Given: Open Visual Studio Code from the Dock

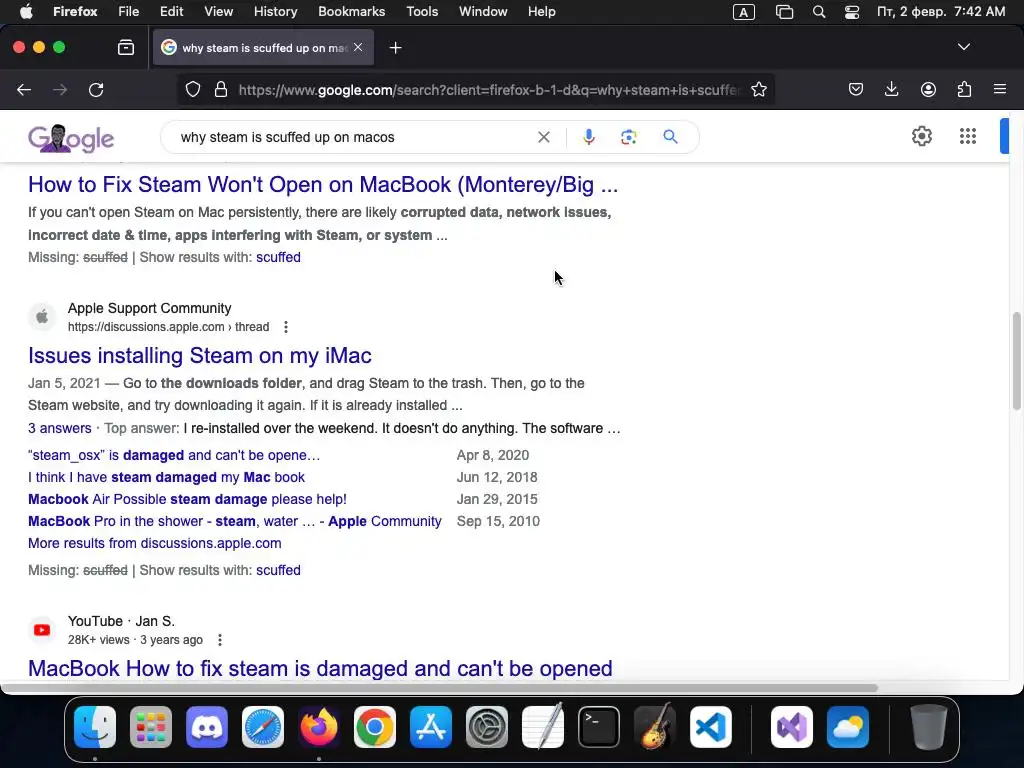Looking at the screenshot, I should (711, 727).
